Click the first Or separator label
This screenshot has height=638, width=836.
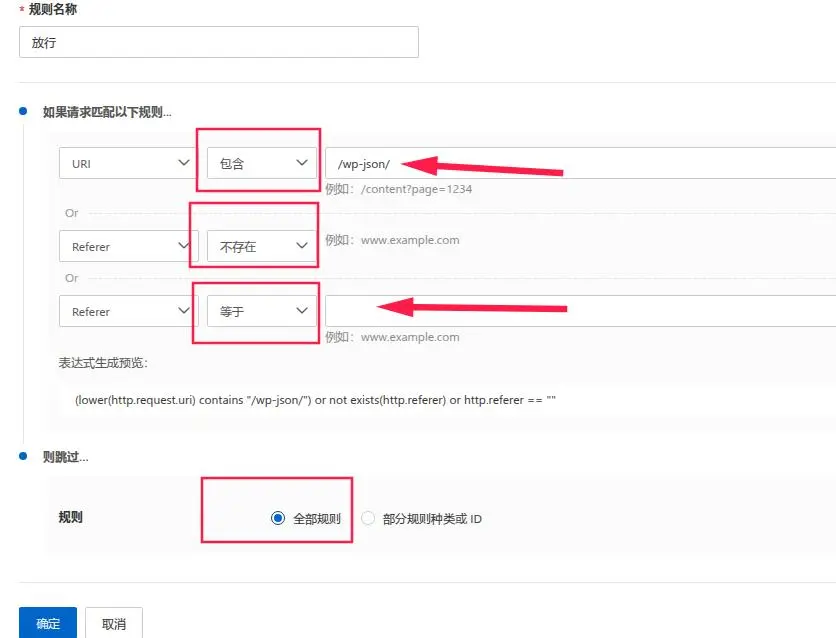71,213
